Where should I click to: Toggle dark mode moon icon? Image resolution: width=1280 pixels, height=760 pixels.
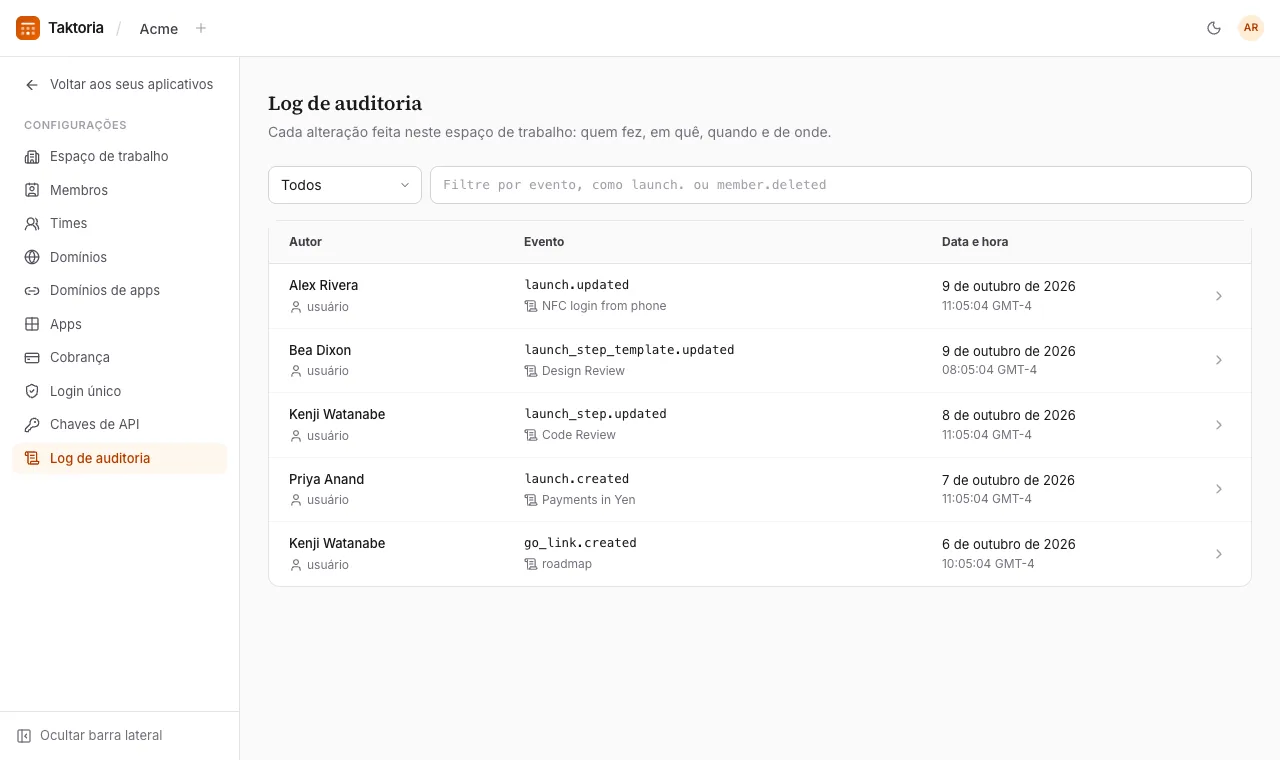1214,28
